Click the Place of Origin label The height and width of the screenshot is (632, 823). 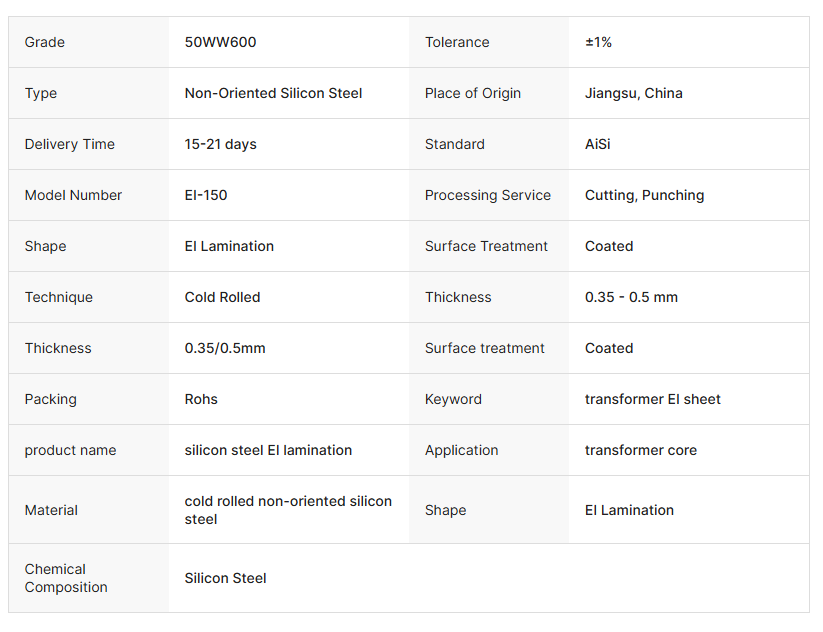coord(473,93)
